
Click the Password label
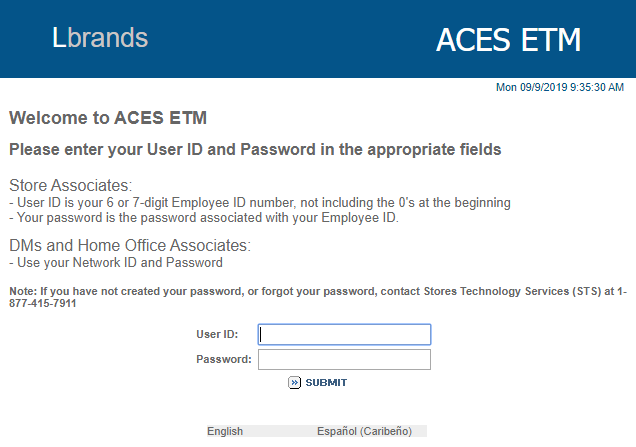(224, 359)
